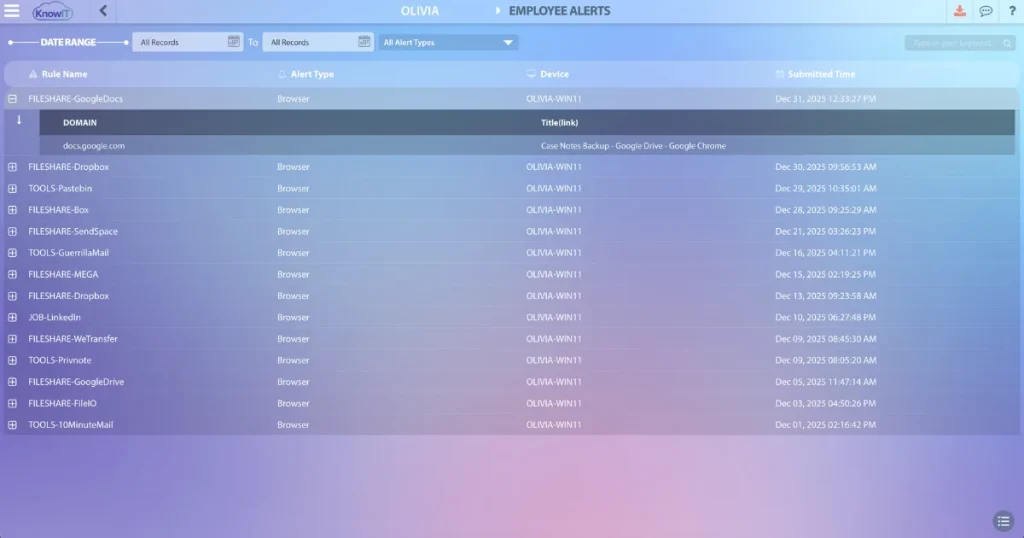Screen dimensions: 1024x538
Task: Expand the TOOLS-10MinuteMail row
Action: 12,424
